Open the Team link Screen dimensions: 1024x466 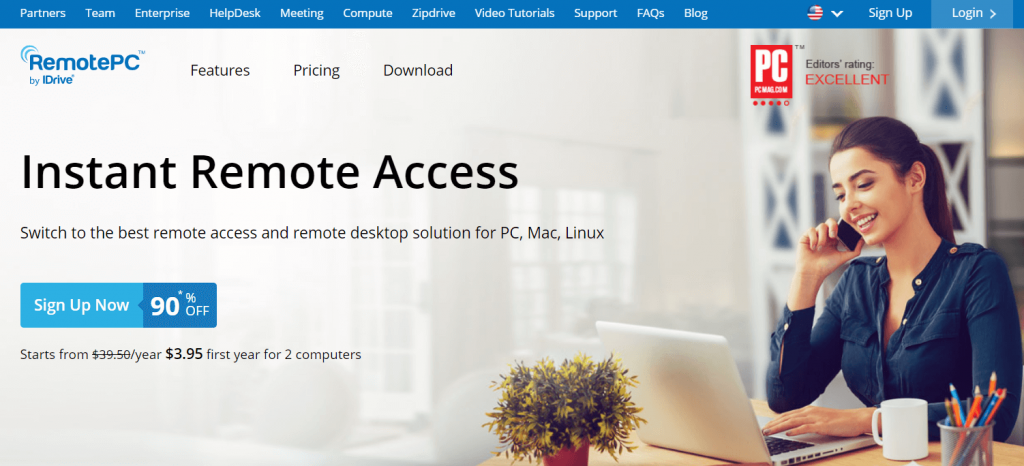click(x=100, y=13)
